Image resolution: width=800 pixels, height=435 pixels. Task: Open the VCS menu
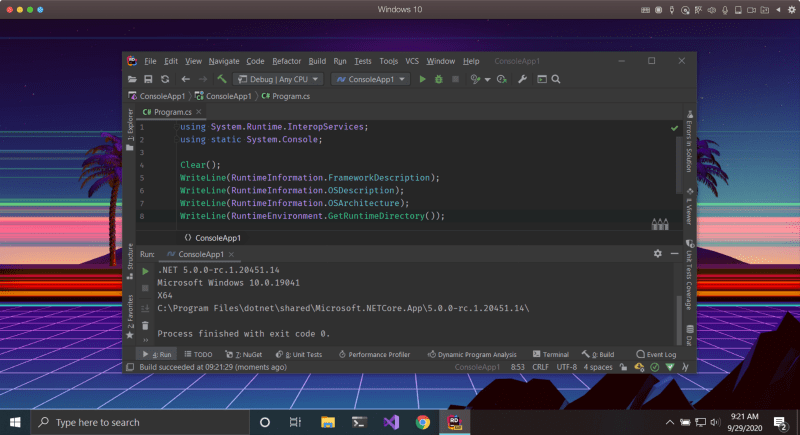click(412, 61)
